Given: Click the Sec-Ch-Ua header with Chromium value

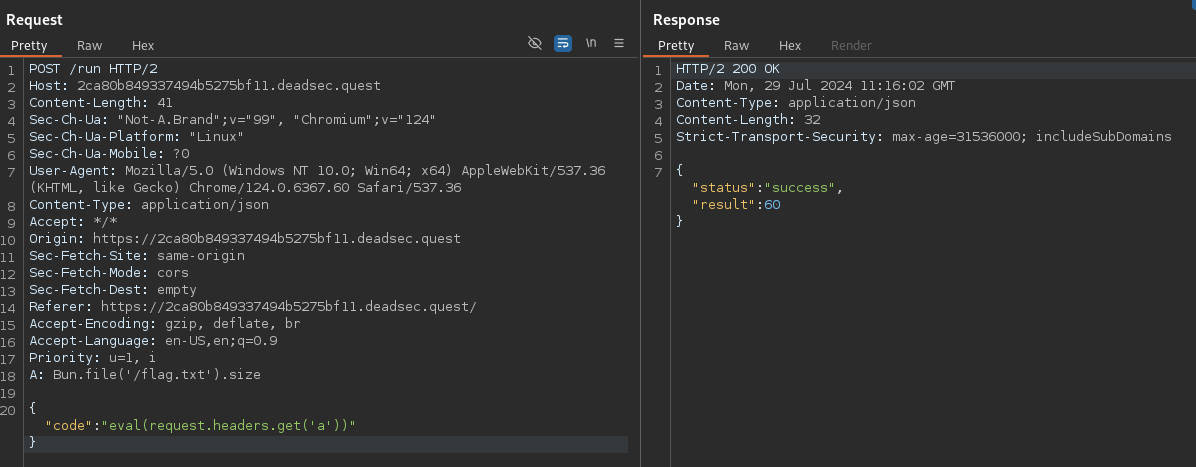Looking at the screenshot, I should pos(232,120).
